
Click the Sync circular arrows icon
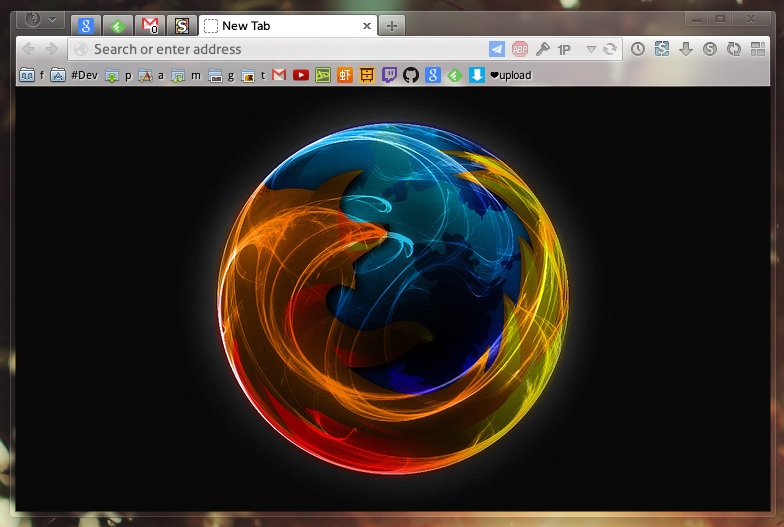point(734,49)
